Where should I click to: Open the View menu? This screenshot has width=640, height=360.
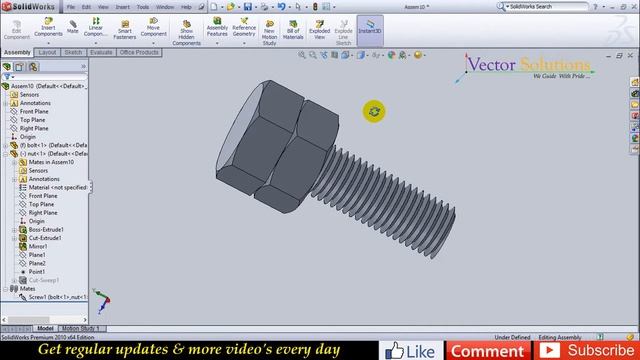(x=103, y=7)
